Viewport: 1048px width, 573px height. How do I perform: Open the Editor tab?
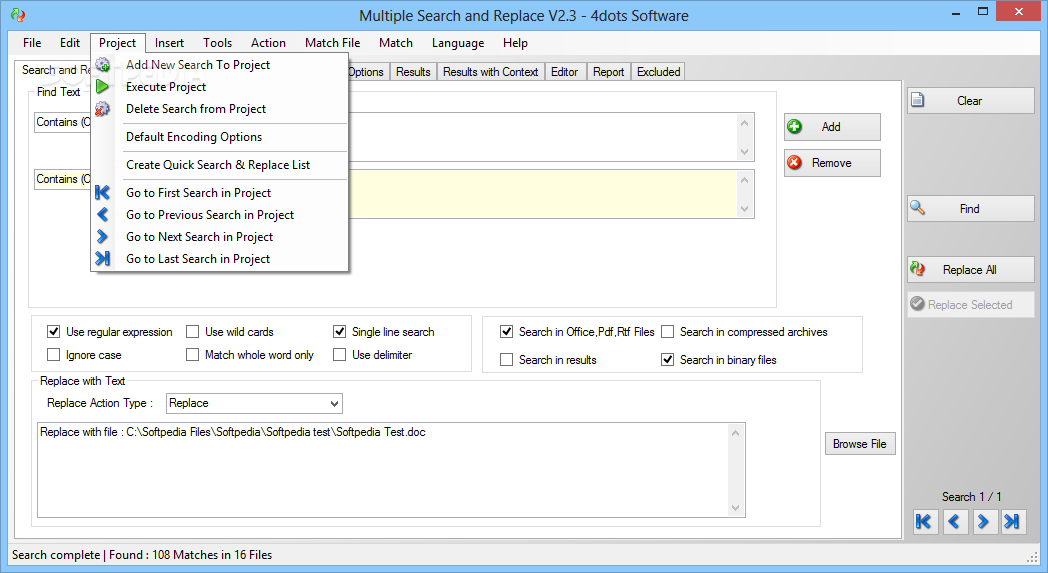565,72
